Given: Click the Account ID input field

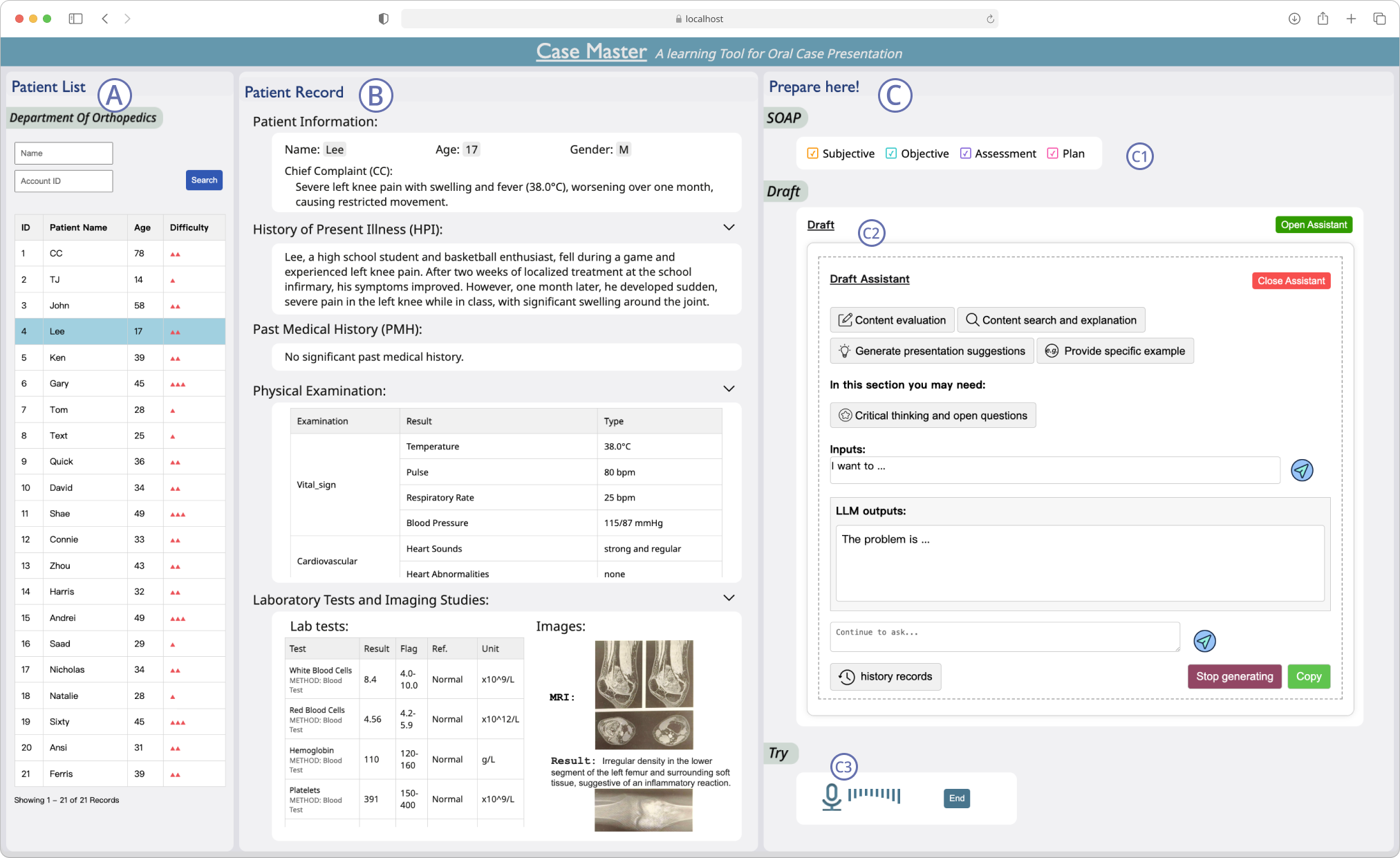Looking at the screenshot, I should [64, 181].
